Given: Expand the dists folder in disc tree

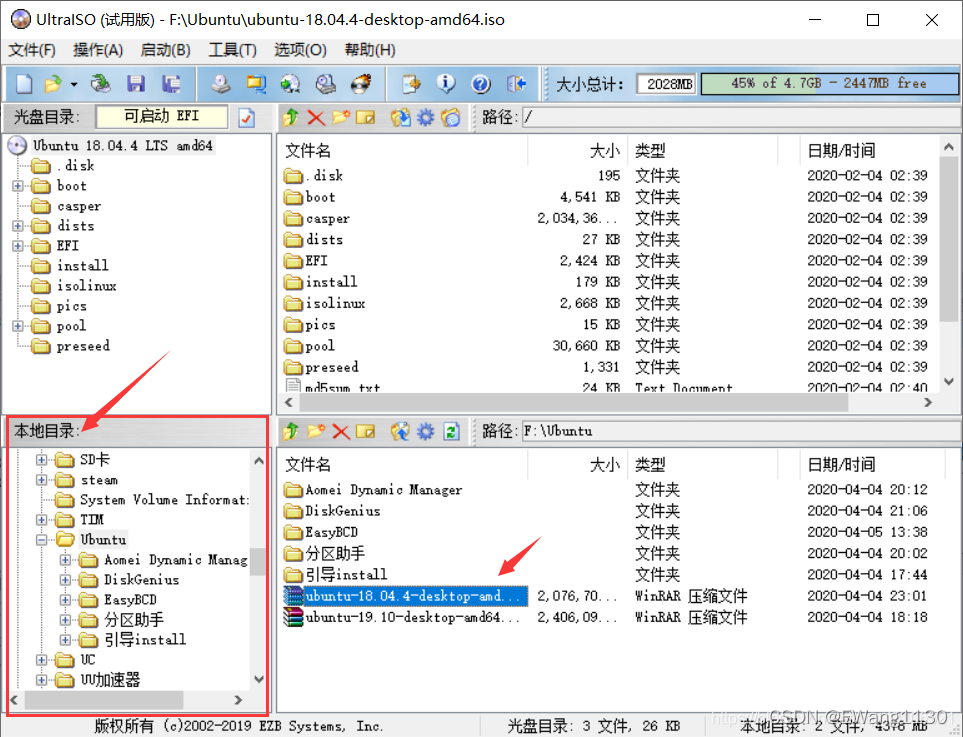Looking at the screenshot, I should coord(18,226).
